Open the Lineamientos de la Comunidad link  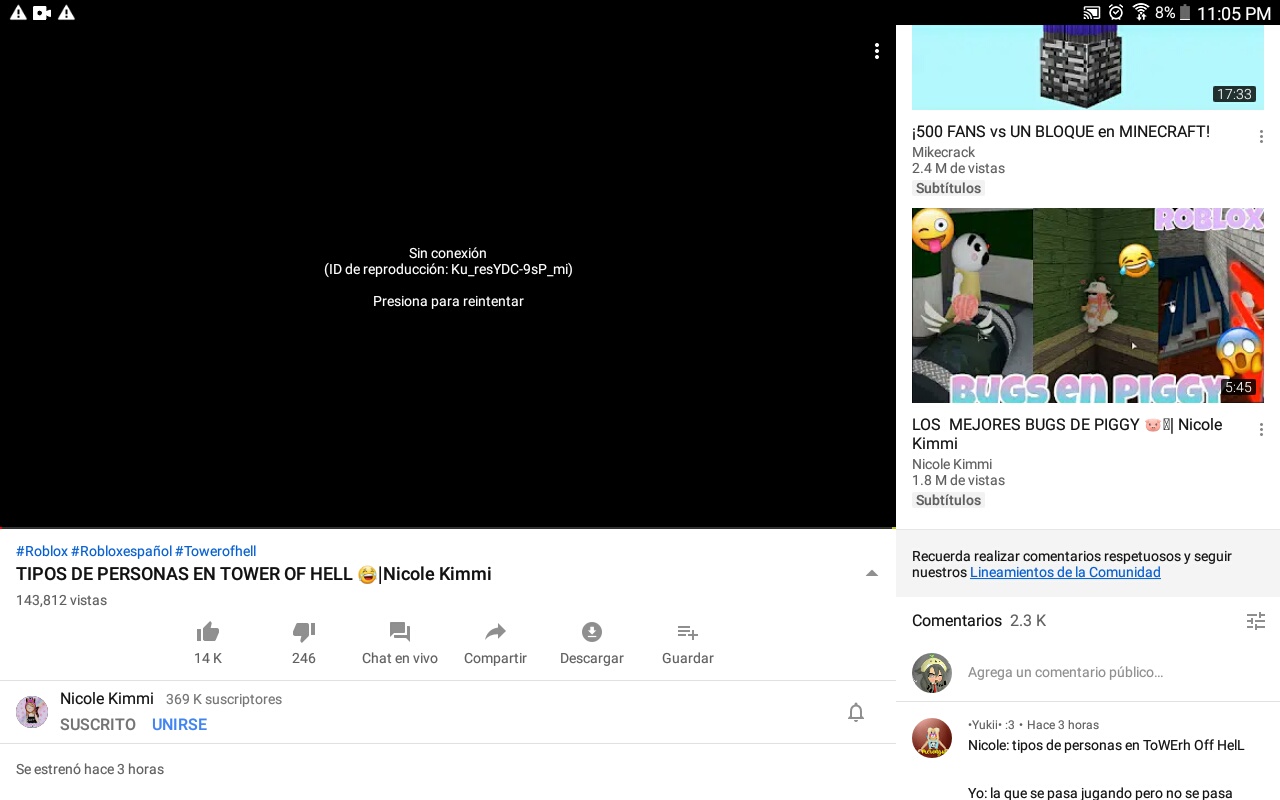point(1065,573)
